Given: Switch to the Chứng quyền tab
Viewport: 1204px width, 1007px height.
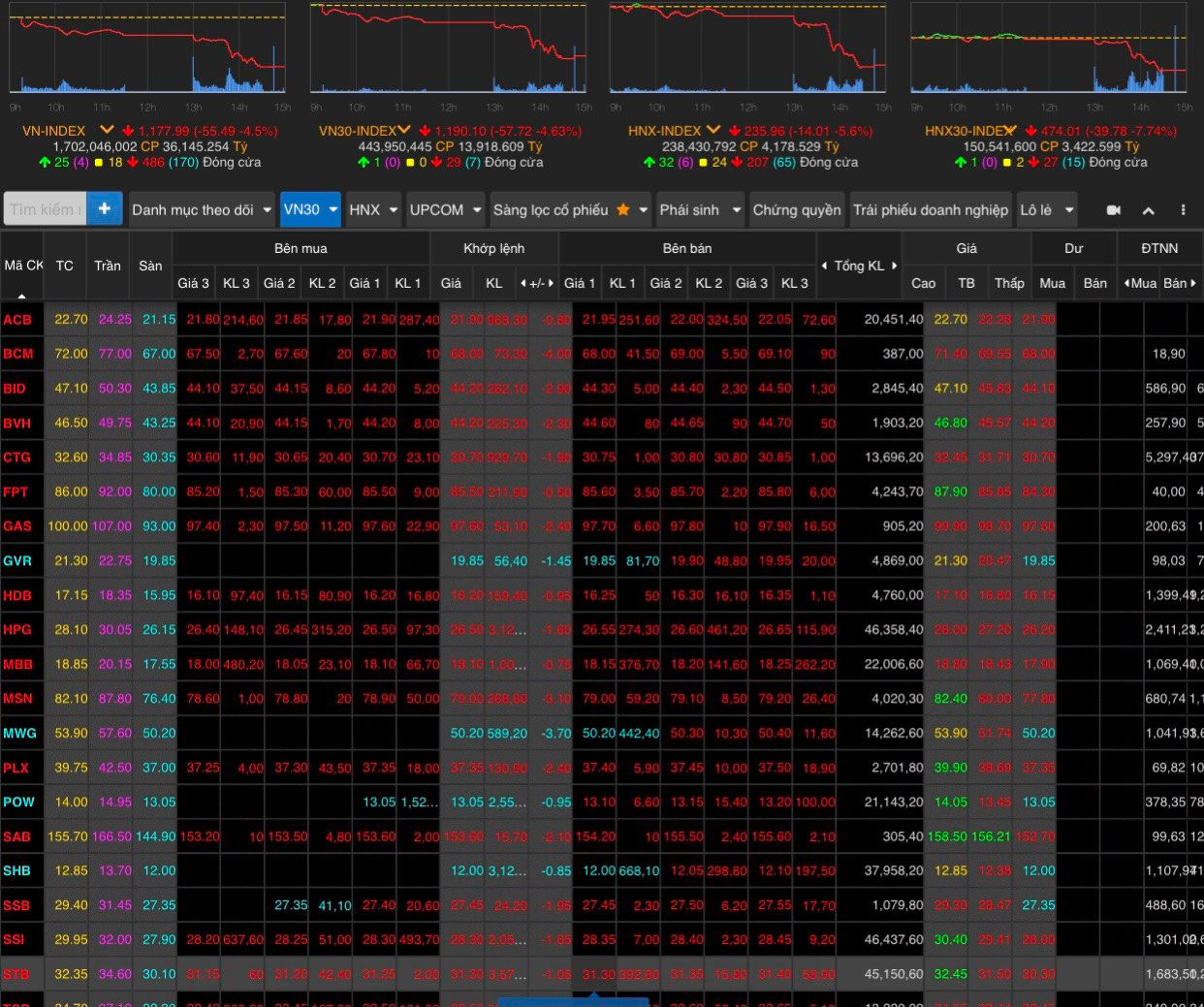Looking at the screenshot, I should coord(797,209).
